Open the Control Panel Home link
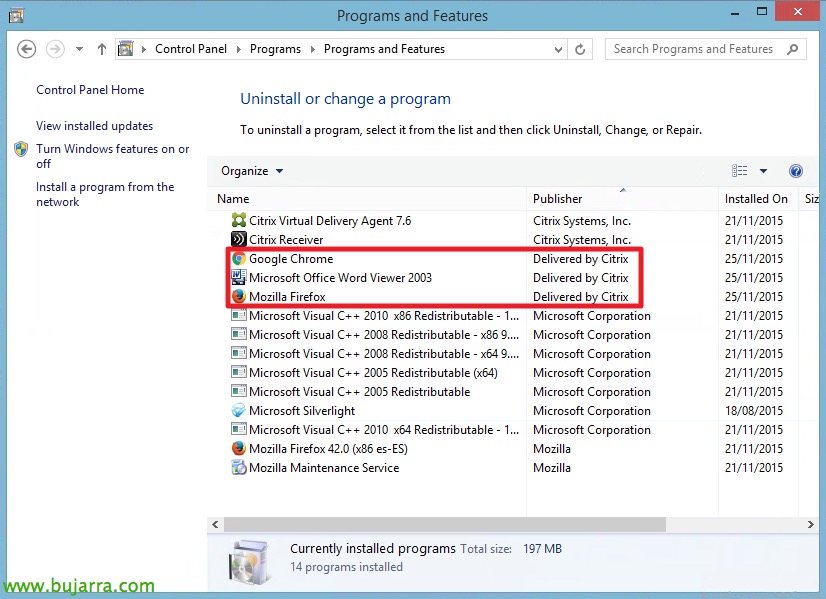The height and width of the screenshot is (599, 826). coord(90,90)
